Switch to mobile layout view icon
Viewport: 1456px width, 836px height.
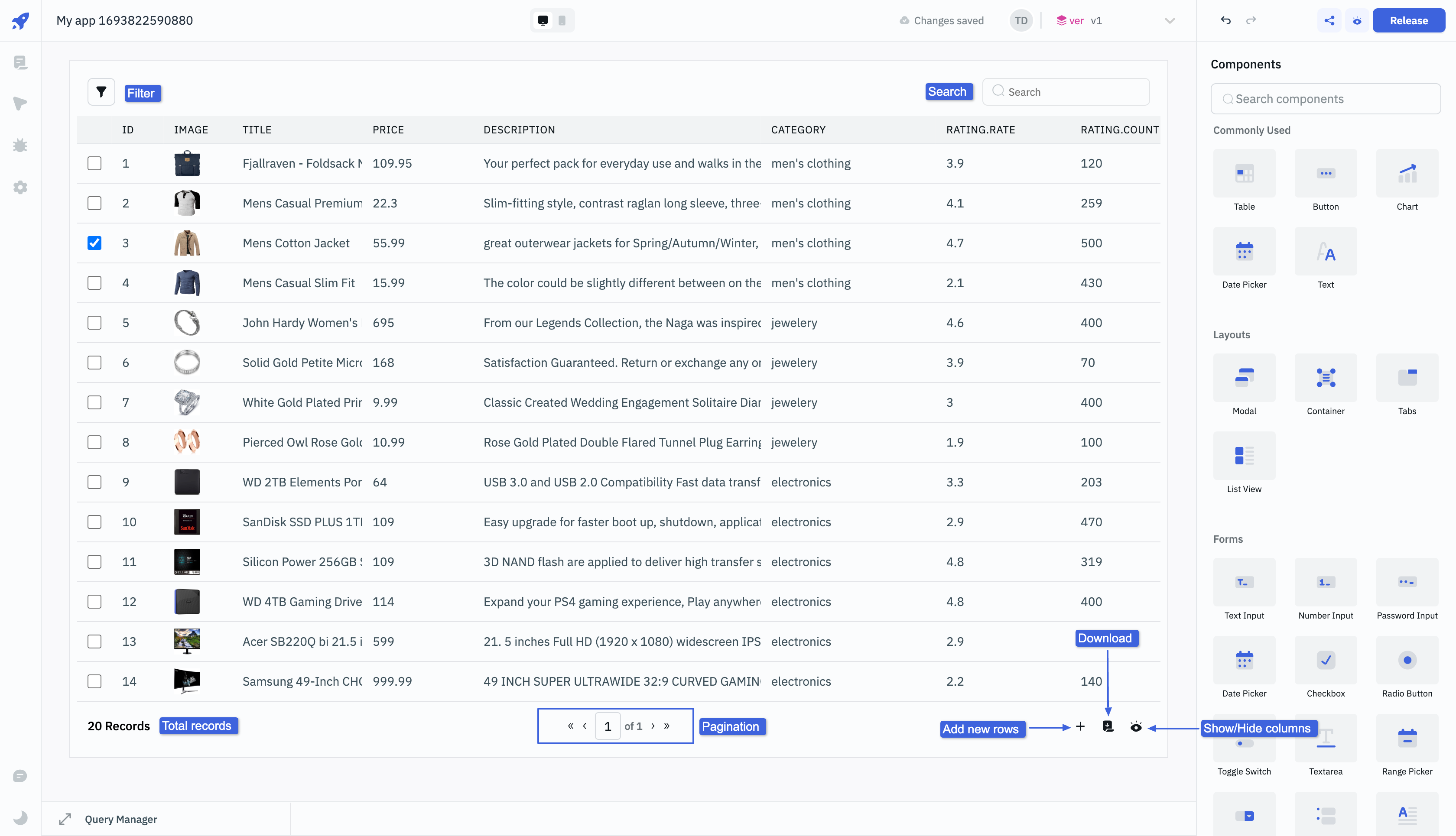[562, 21]
